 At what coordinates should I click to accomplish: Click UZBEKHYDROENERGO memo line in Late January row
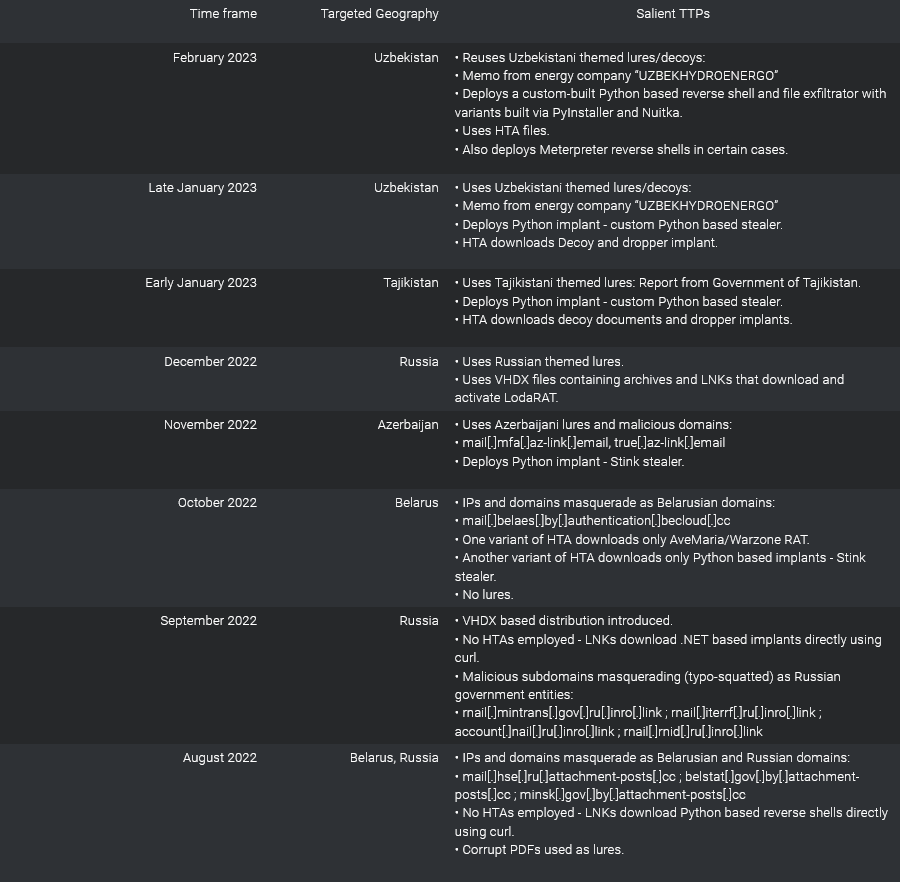616,206
